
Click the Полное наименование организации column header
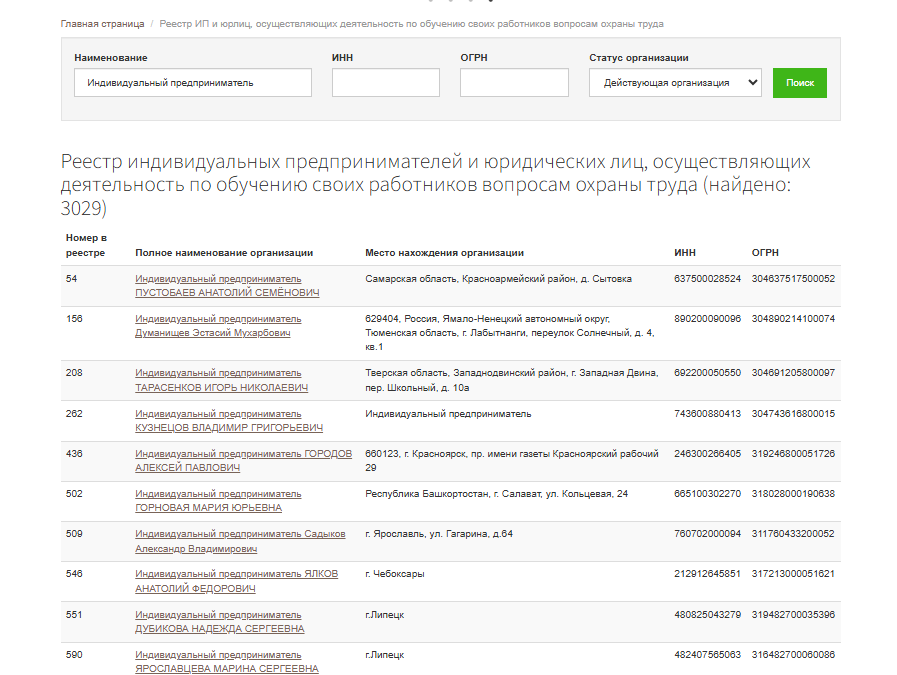(224, 253)
